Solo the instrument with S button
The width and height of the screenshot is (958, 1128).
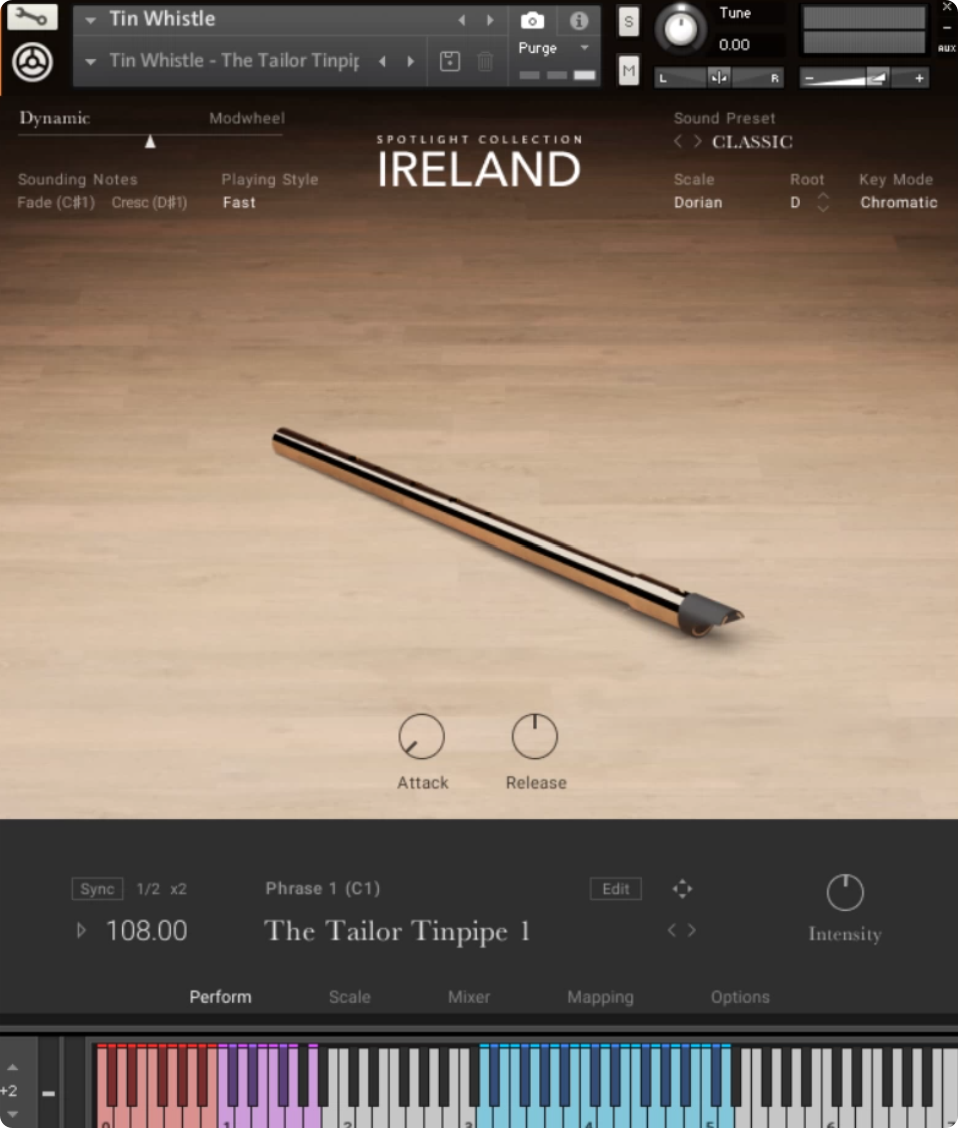coord(629,22)
